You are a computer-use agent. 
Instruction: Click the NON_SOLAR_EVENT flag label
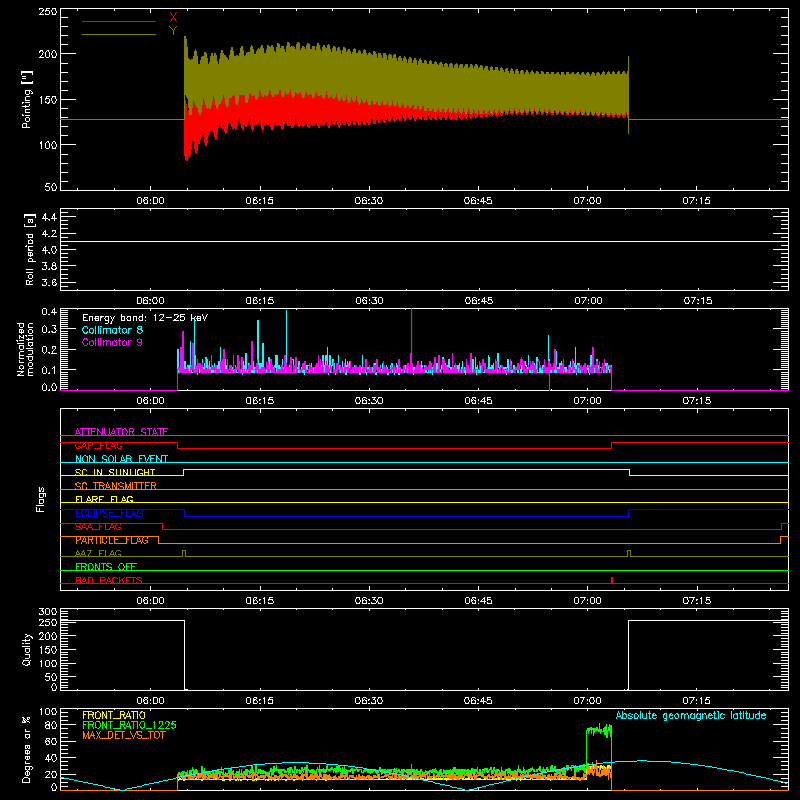(121, 459)
